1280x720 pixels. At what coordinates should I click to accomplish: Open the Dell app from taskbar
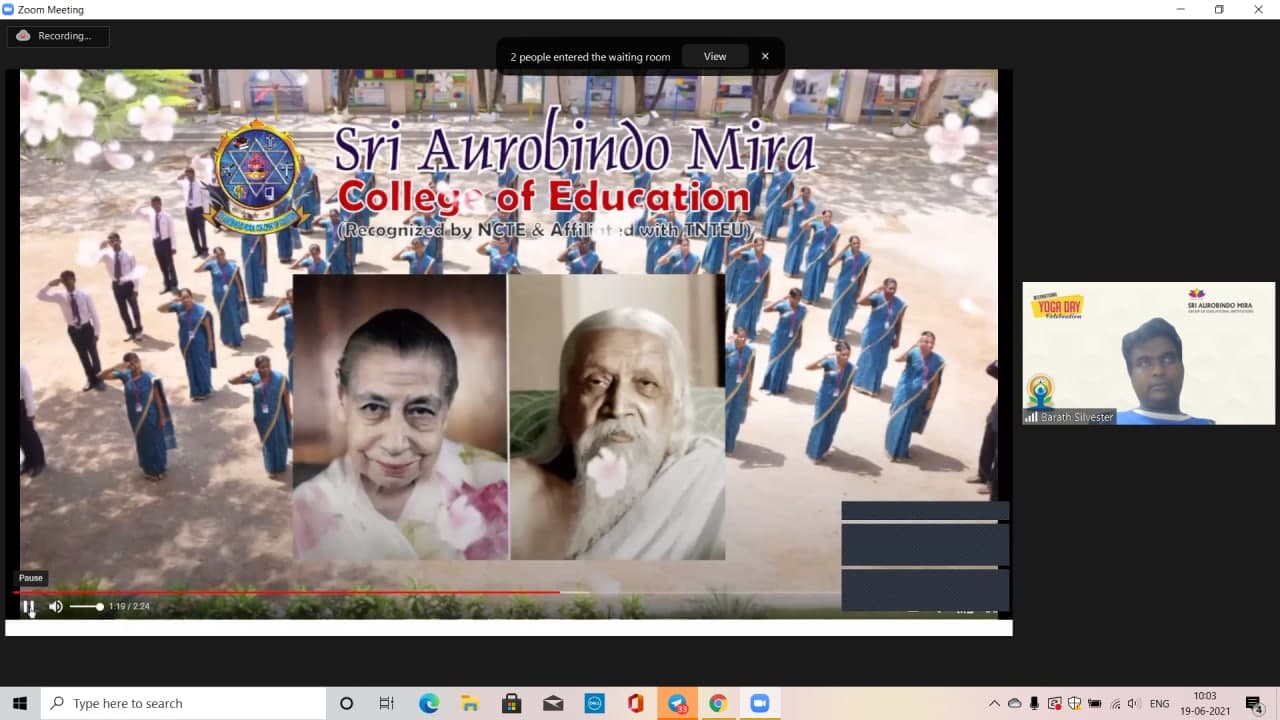pyautogui.click(x=594, y=704)
